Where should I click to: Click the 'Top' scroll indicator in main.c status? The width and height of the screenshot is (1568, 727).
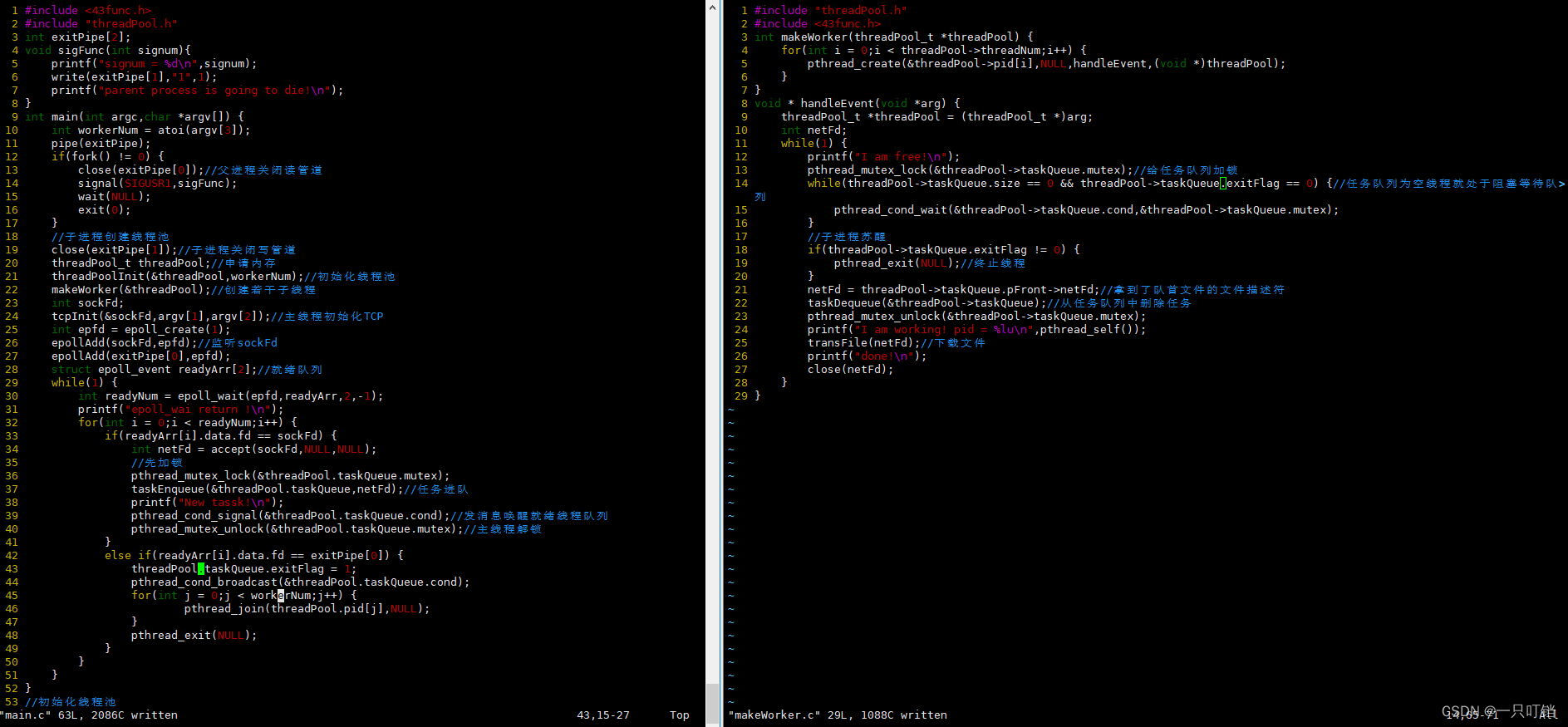pyautogui.click(x=680, y=715)
